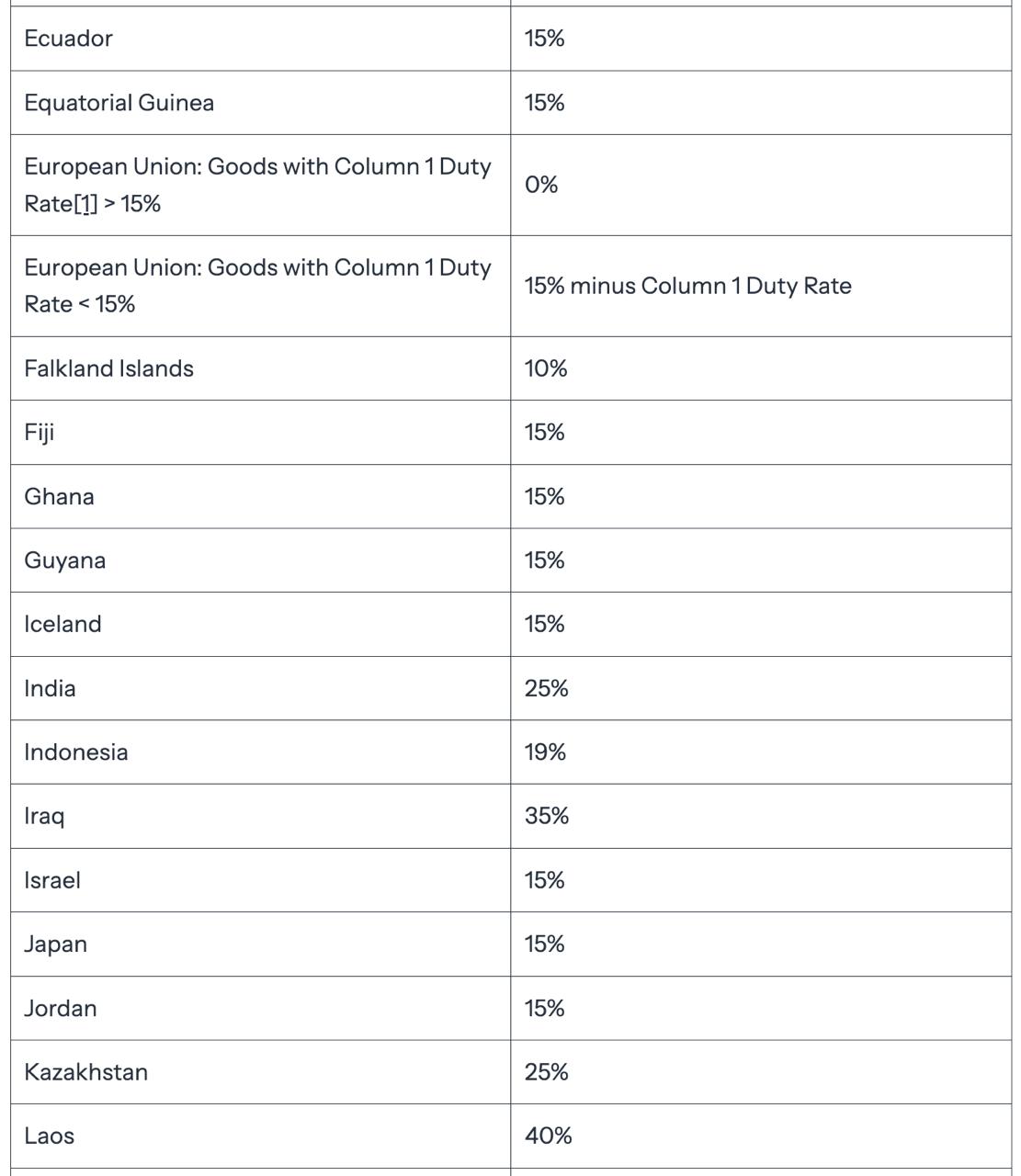Click the 10% rate beside Falkland Islands
1021x1176 pixels.
click(x=546, y=368)
